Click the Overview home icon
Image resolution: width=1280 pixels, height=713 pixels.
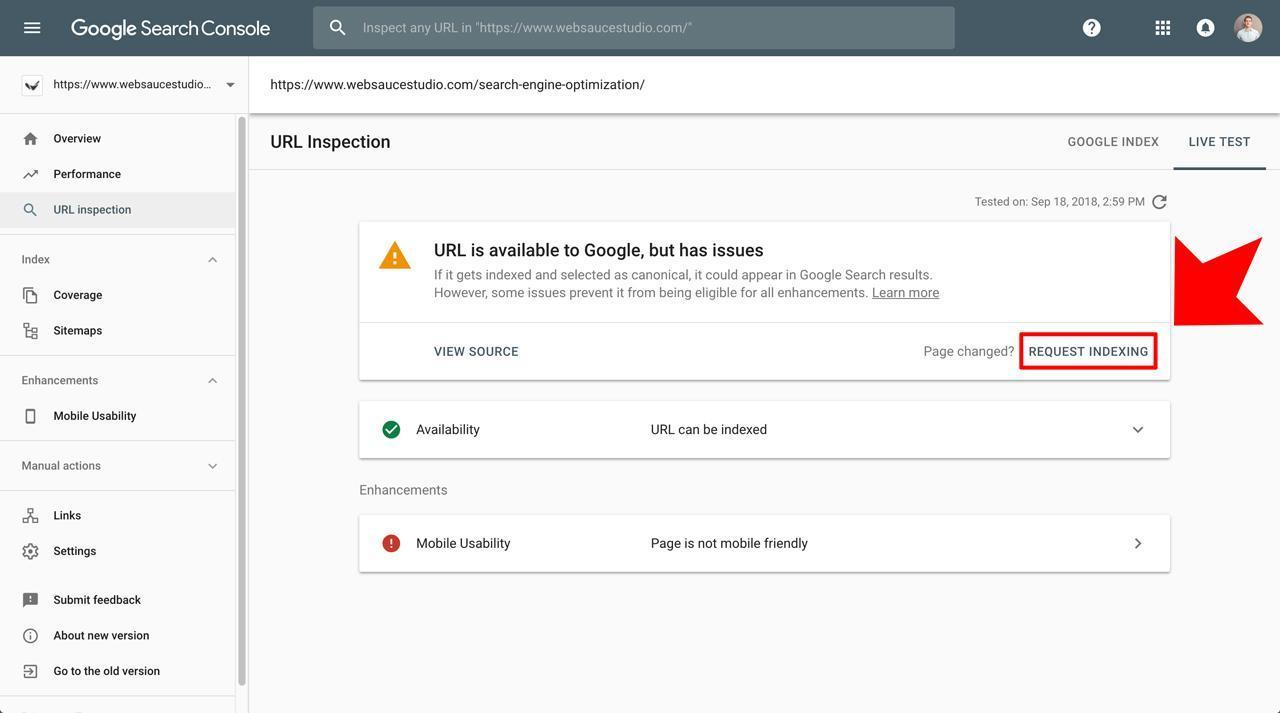[30, 139]
